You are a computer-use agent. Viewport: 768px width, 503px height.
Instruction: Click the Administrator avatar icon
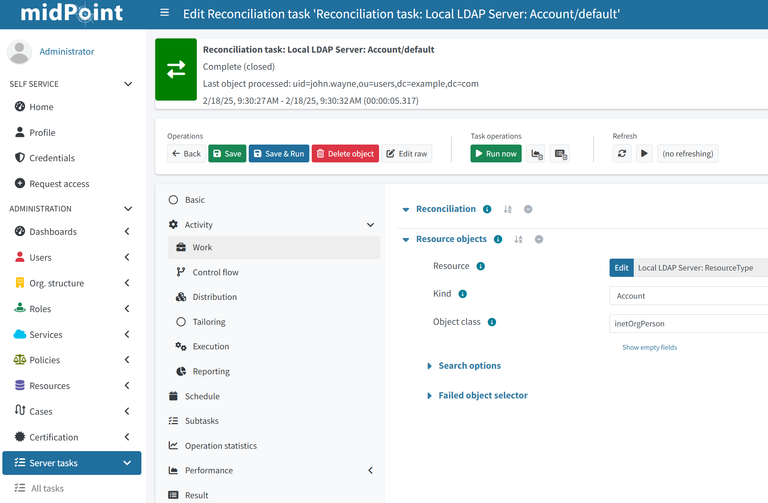click(x=19, y=51)
